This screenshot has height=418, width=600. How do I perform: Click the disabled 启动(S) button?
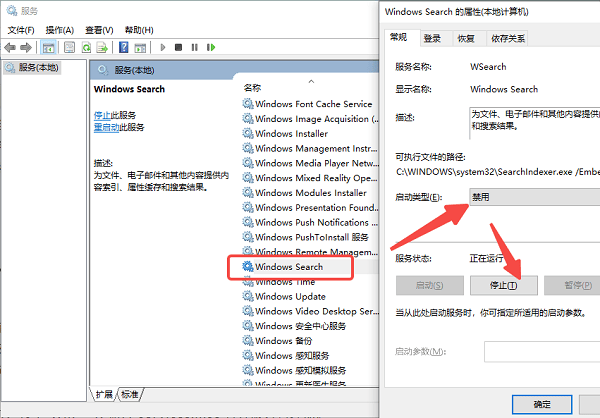pyautogui.click(x=430, y=285)
